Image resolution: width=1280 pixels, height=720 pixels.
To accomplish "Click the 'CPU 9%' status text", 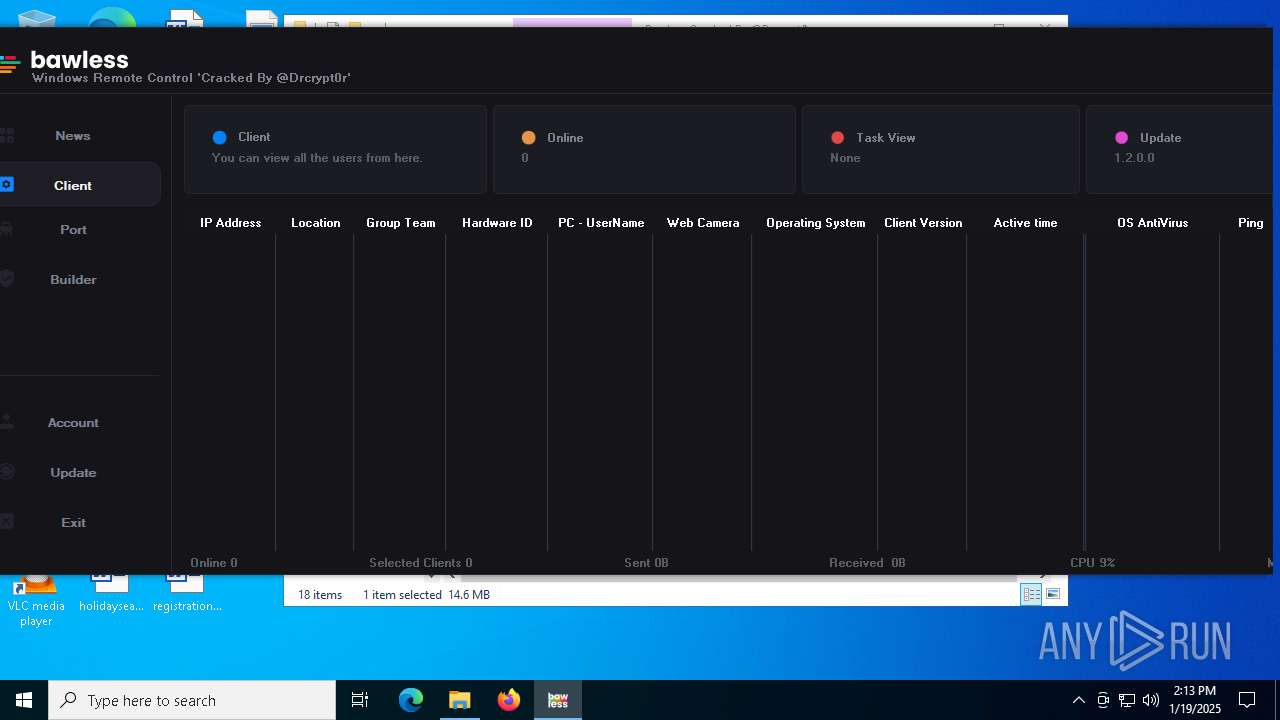I will click(1092, 563).
